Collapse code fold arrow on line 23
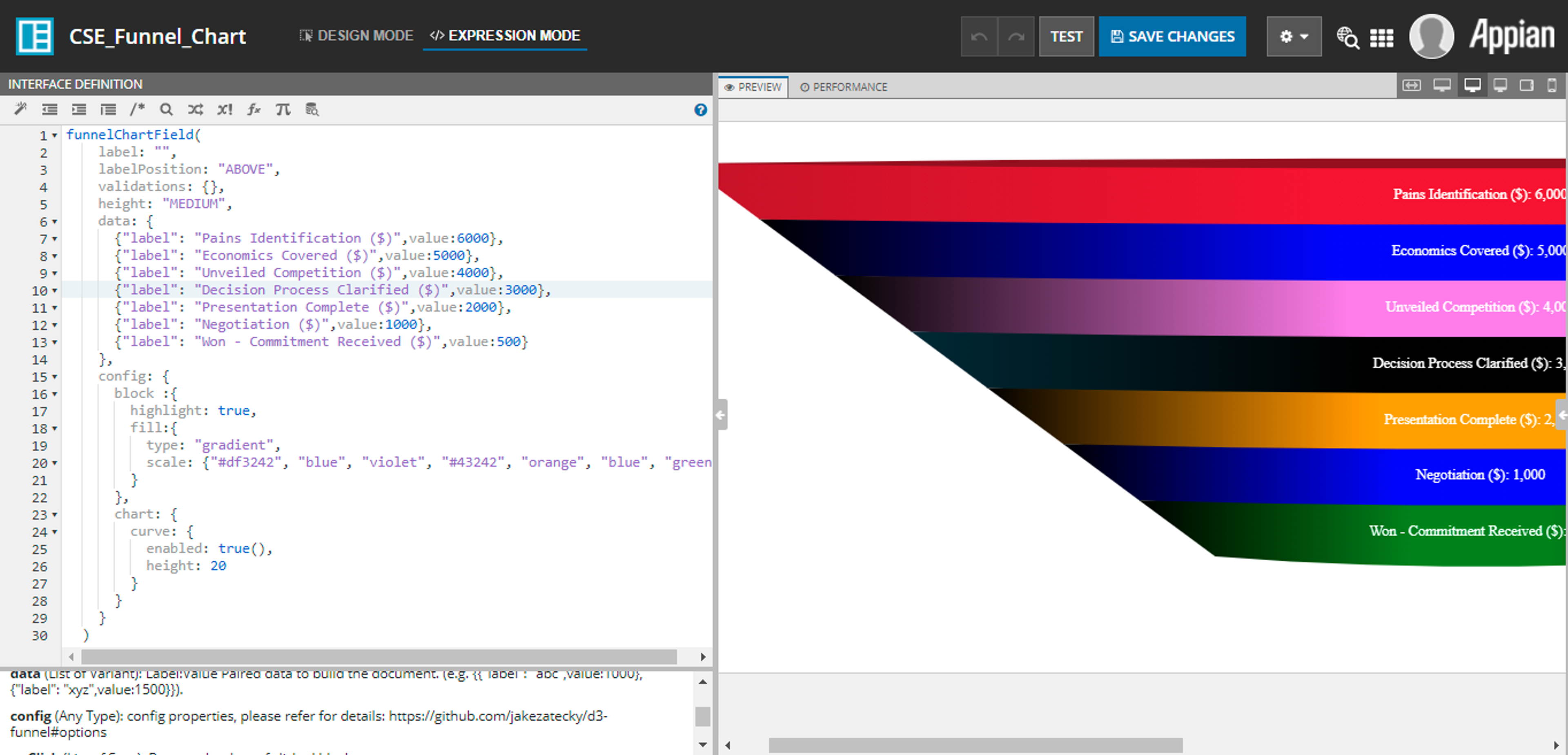The width and height of the screenshot is (1568, 755). pyautogui.click(x=55, y=515)
